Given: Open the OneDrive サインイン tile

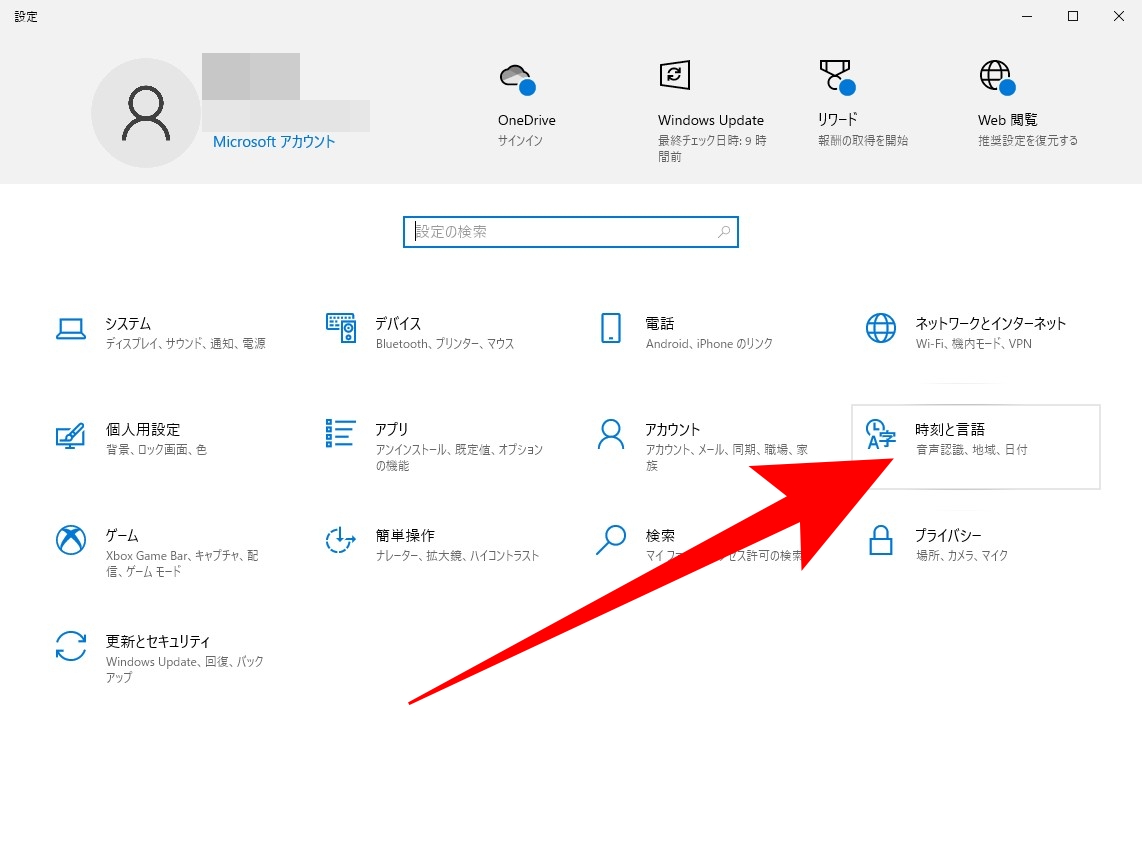Looking at the screenshot, I should [526, 105].
